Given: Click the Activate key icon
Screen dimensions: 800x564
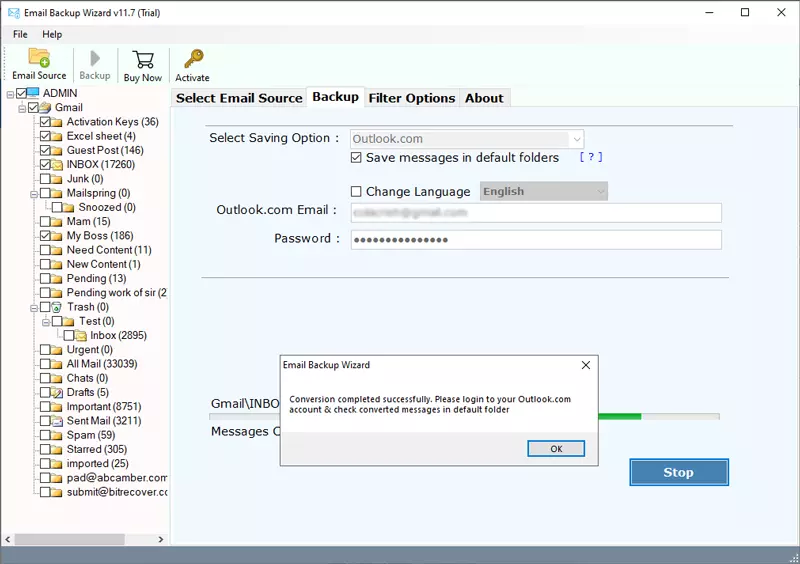Looking at the screenshot, I should pyautogui.click(x=193, y=59).
